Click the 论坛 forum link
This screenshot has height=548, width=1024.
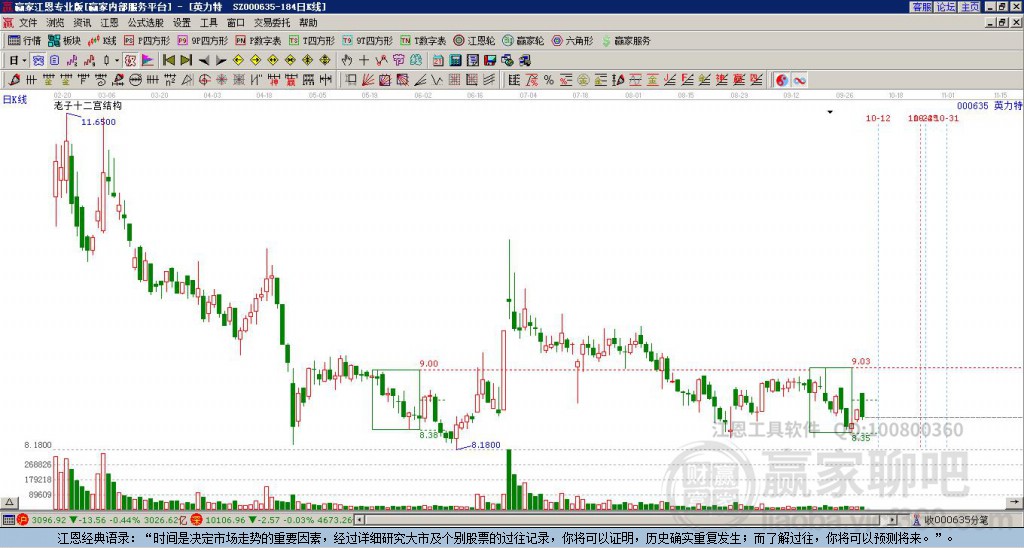946,7
